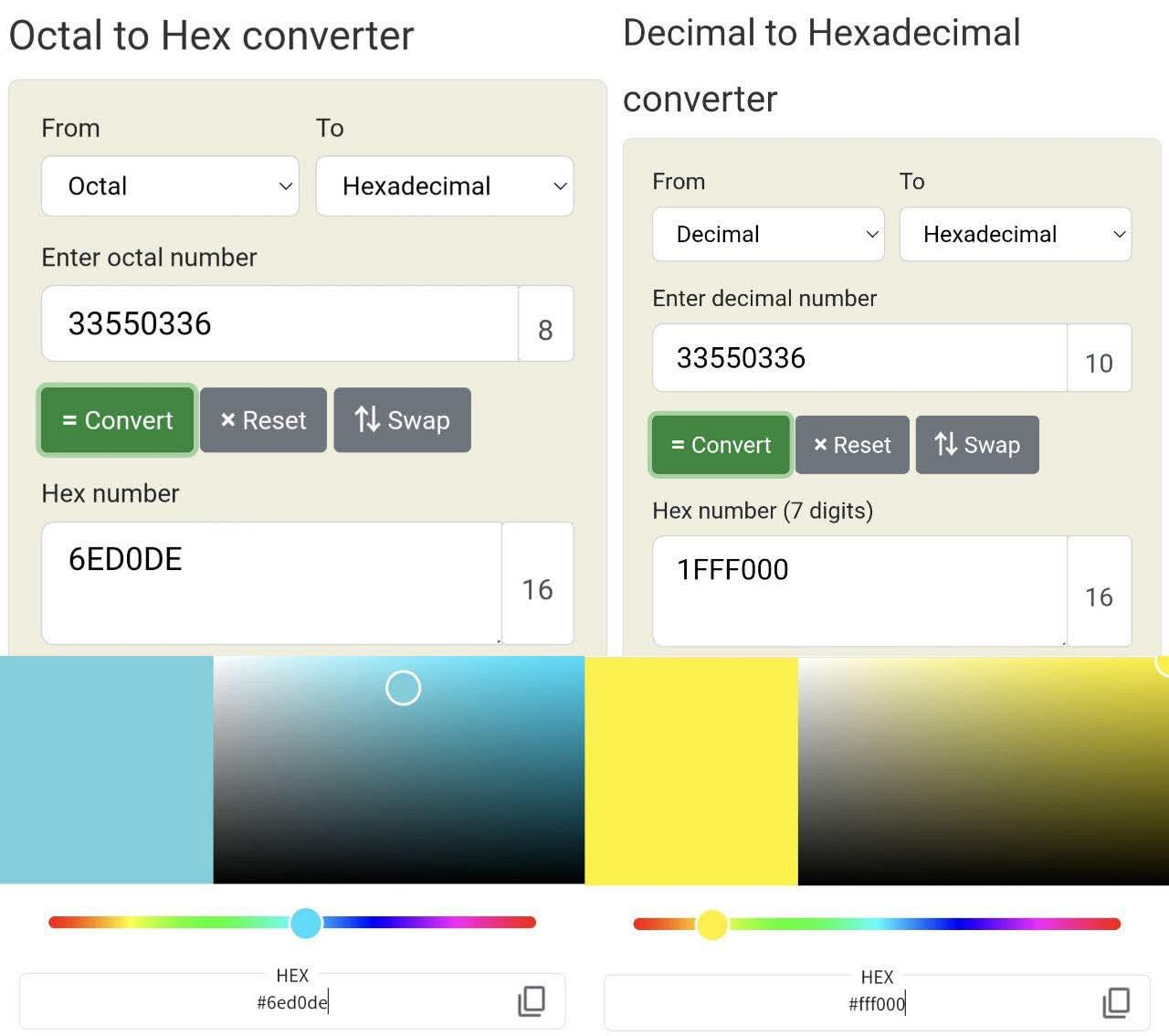Click Swap in Decimal to Hexadecimal converter
This screenshot has width=1169, height=1036.
click(977, 445)
